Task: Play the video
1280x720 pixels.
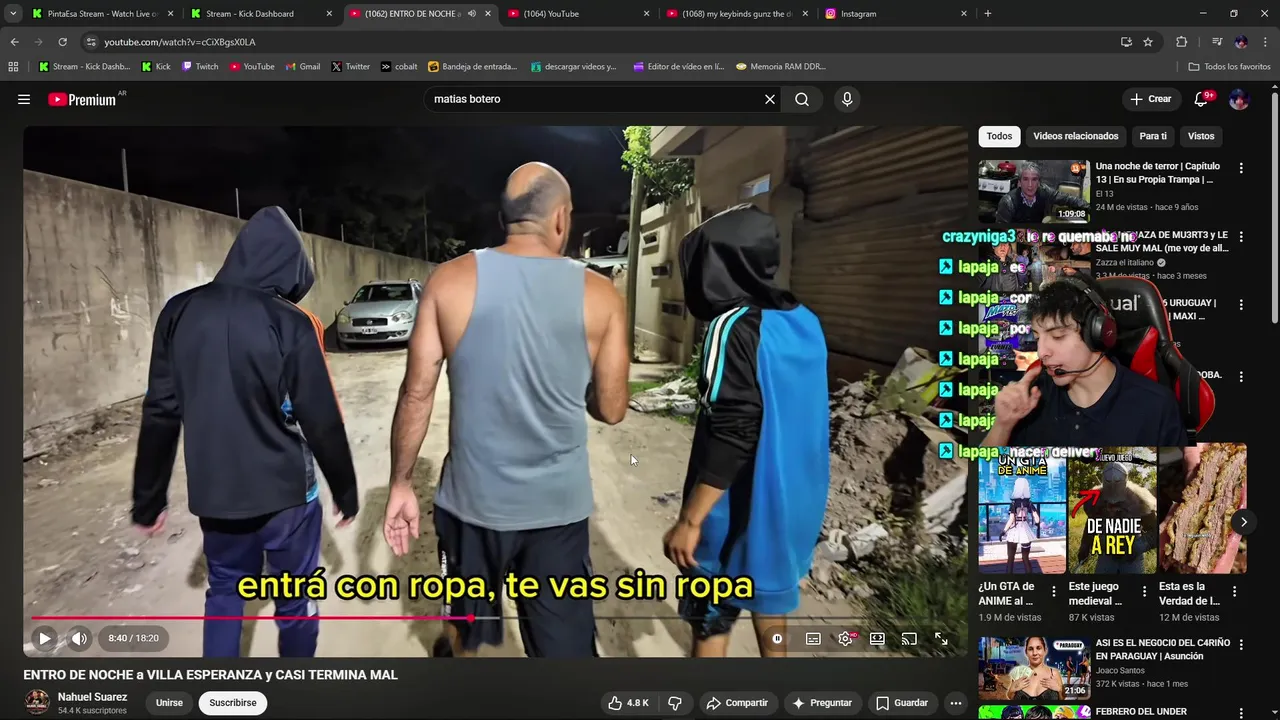Action: (x=45, y=638)
